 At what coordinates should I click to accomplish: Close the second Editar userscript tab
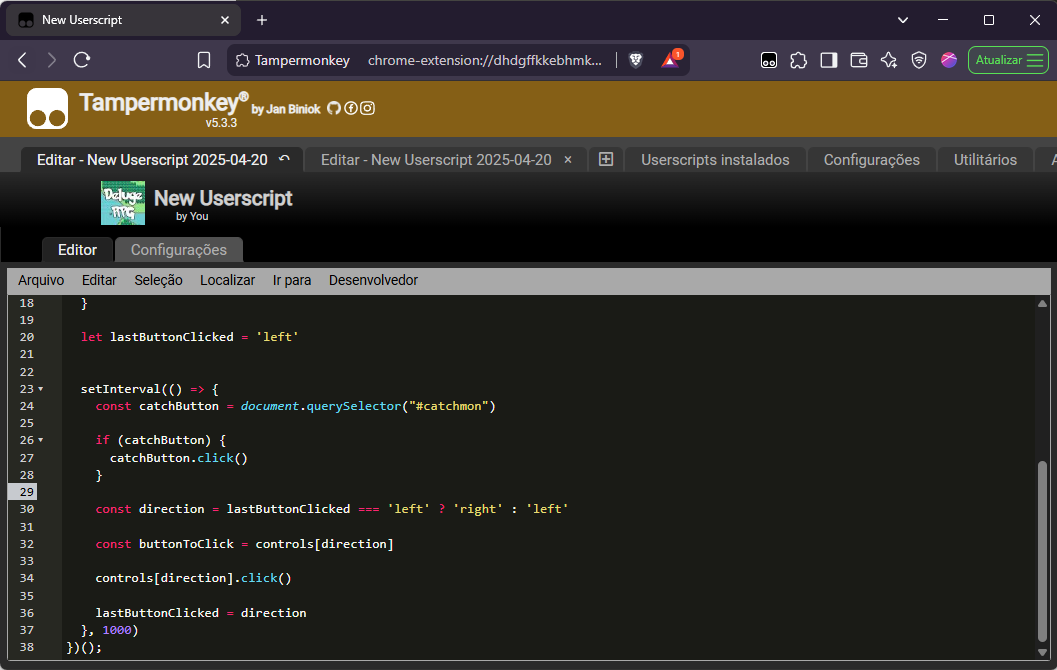click(x=568, y=160)
